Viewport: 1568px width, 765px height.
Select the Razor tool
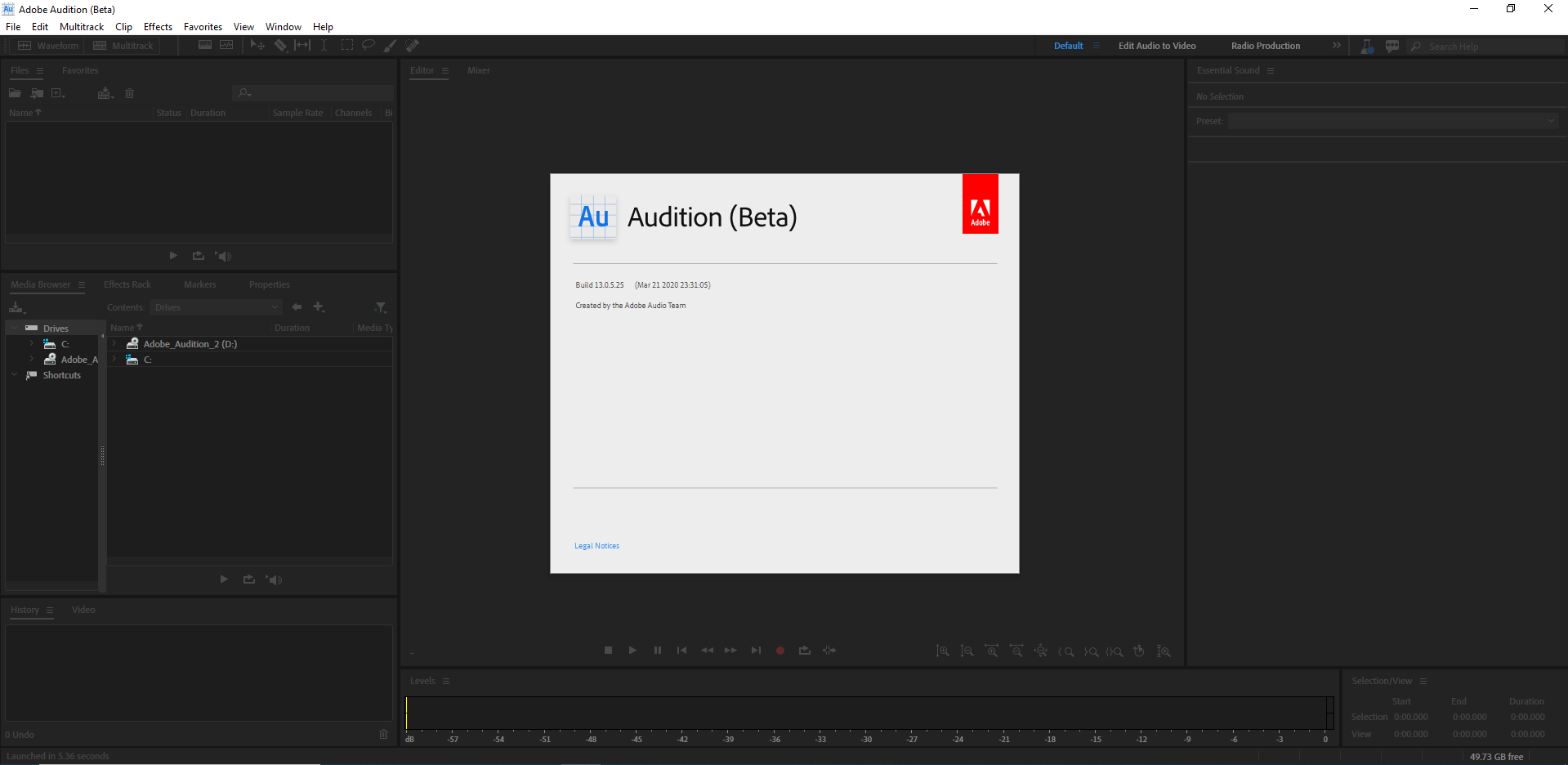(x=280, y=45)
